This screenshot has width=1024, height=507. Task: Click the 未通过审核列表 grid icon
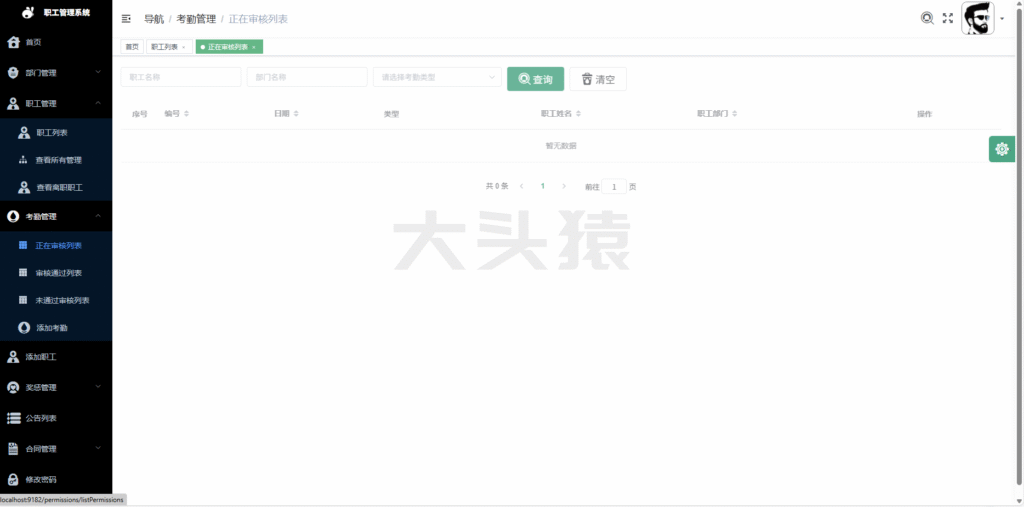click(23, 300)
